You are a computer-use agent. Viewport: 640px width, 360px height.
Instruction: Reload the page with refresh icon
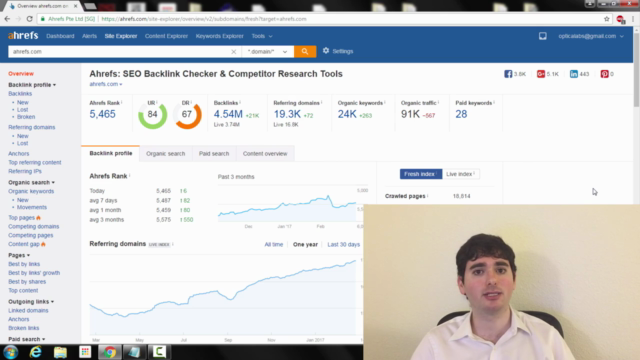[x=29, y=19]
